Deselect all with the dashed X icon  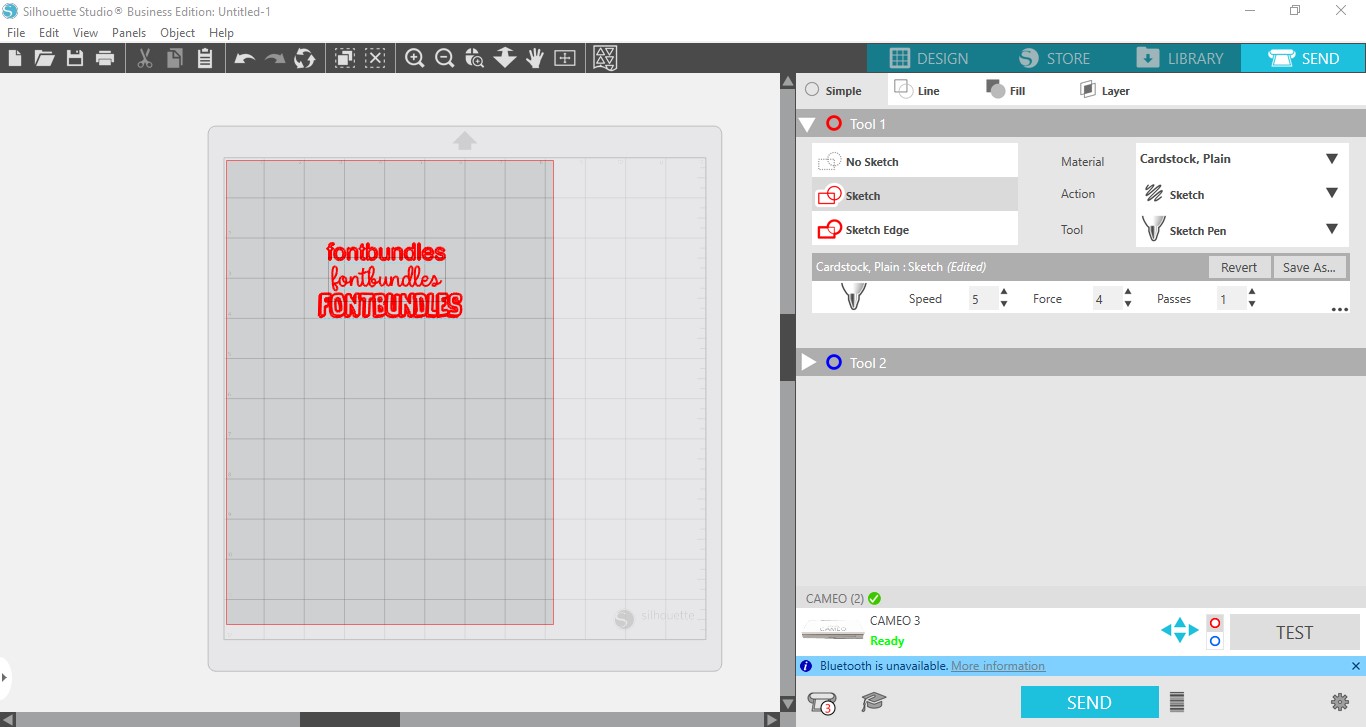coord(375,58)
